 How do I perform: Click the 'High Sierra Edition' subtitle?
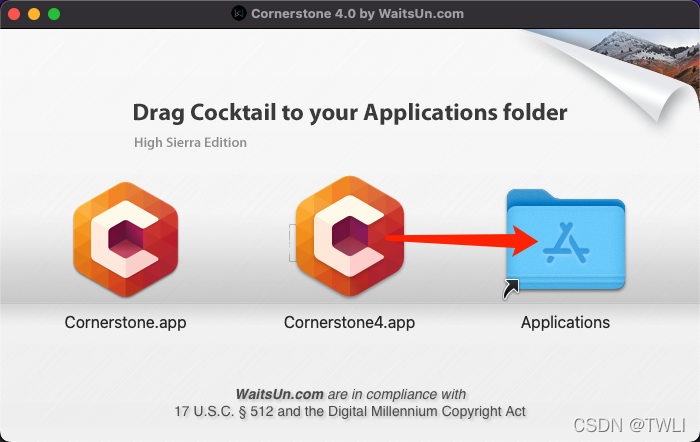coord(190,142)
